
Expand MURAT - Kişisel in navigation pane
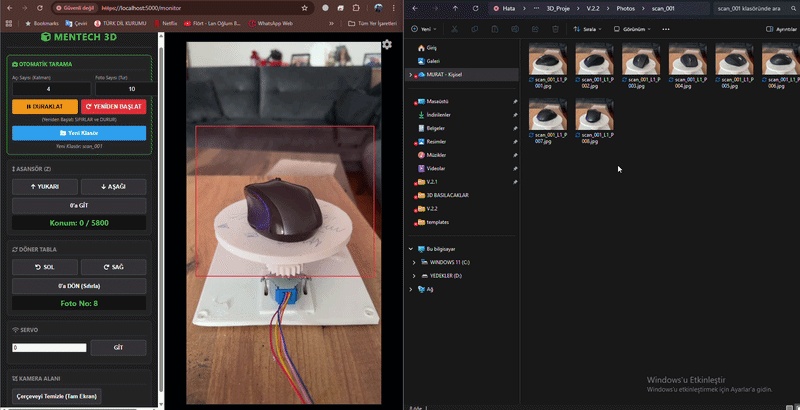(411, 74)
